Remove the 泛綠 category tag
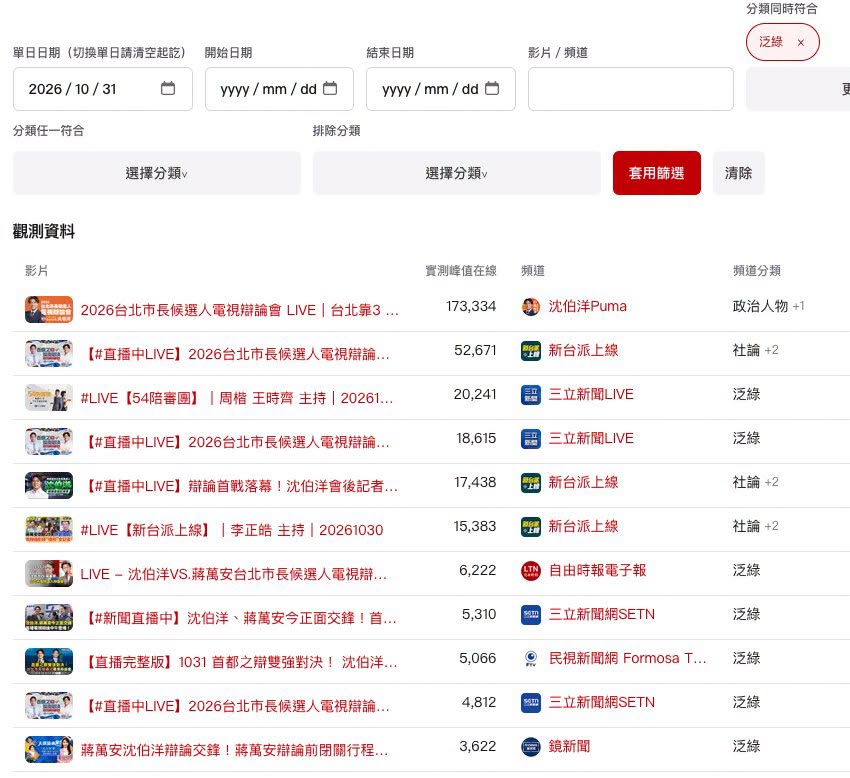Viewport: 850px width, 778px height. (801, 42)
